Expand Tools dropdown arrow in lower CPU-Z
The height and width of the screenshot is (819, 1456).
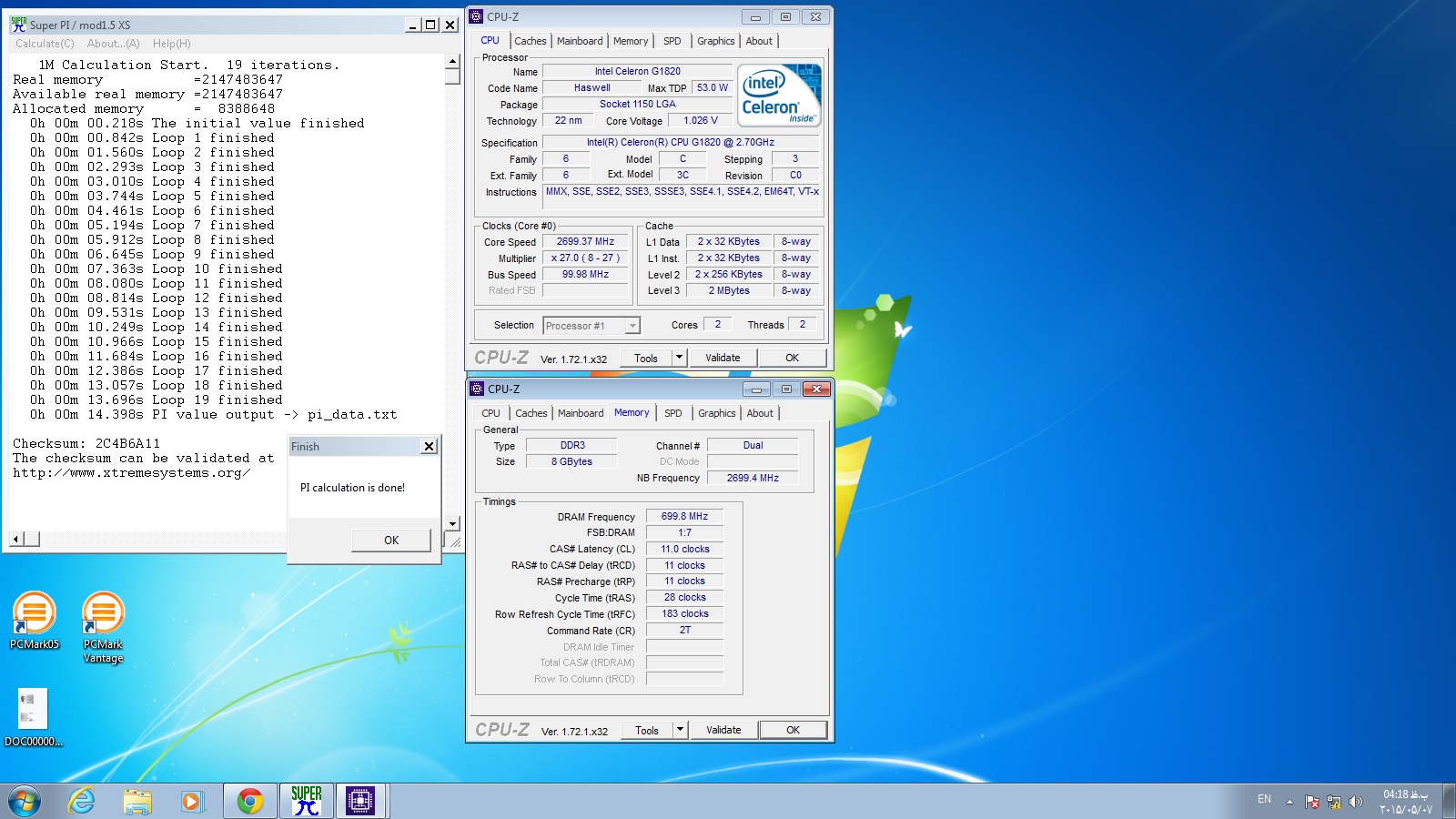680,730
